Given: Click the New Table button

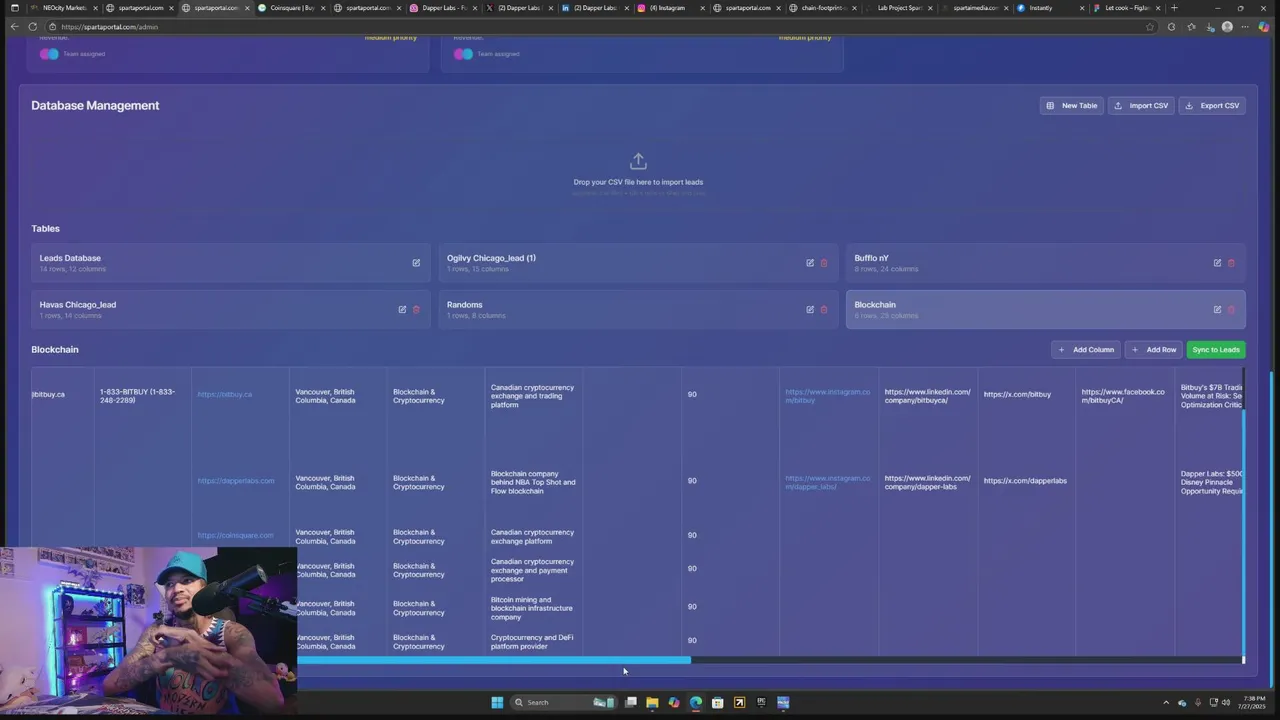Looking at the screenshot, I should pos(1071,105).
